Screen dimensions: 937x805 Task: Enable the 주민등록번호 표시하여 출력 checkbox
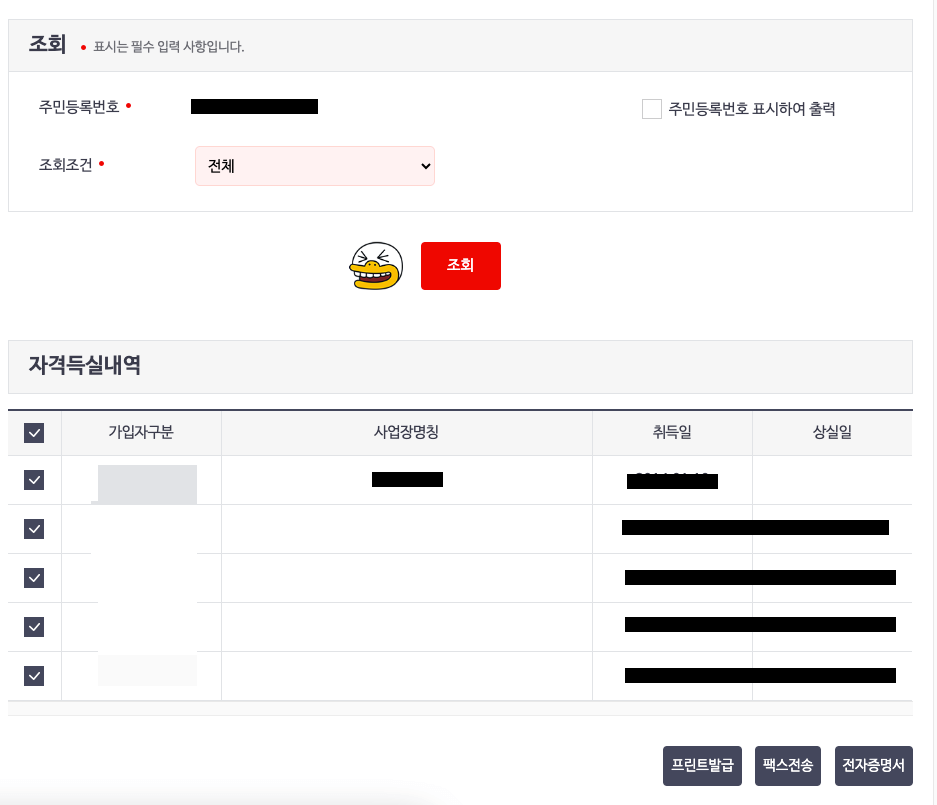point(652,108)
